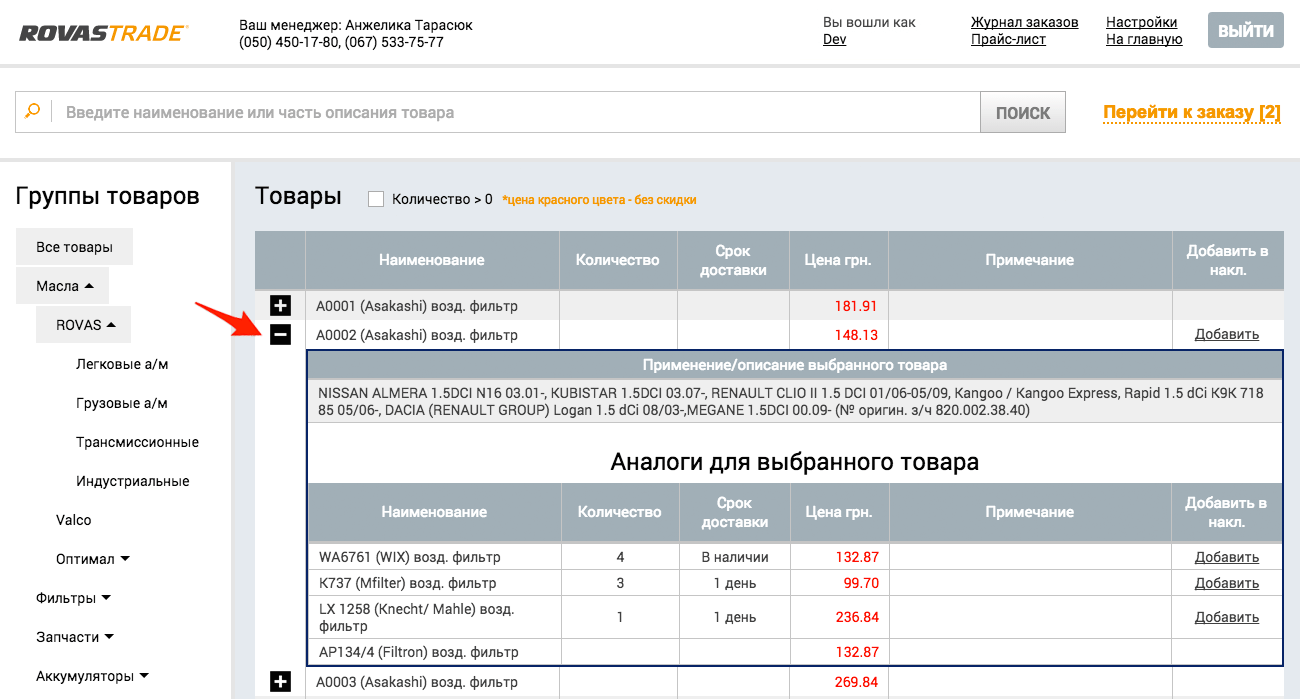Click price 269.84 in A0003 row

coord(856,682)
